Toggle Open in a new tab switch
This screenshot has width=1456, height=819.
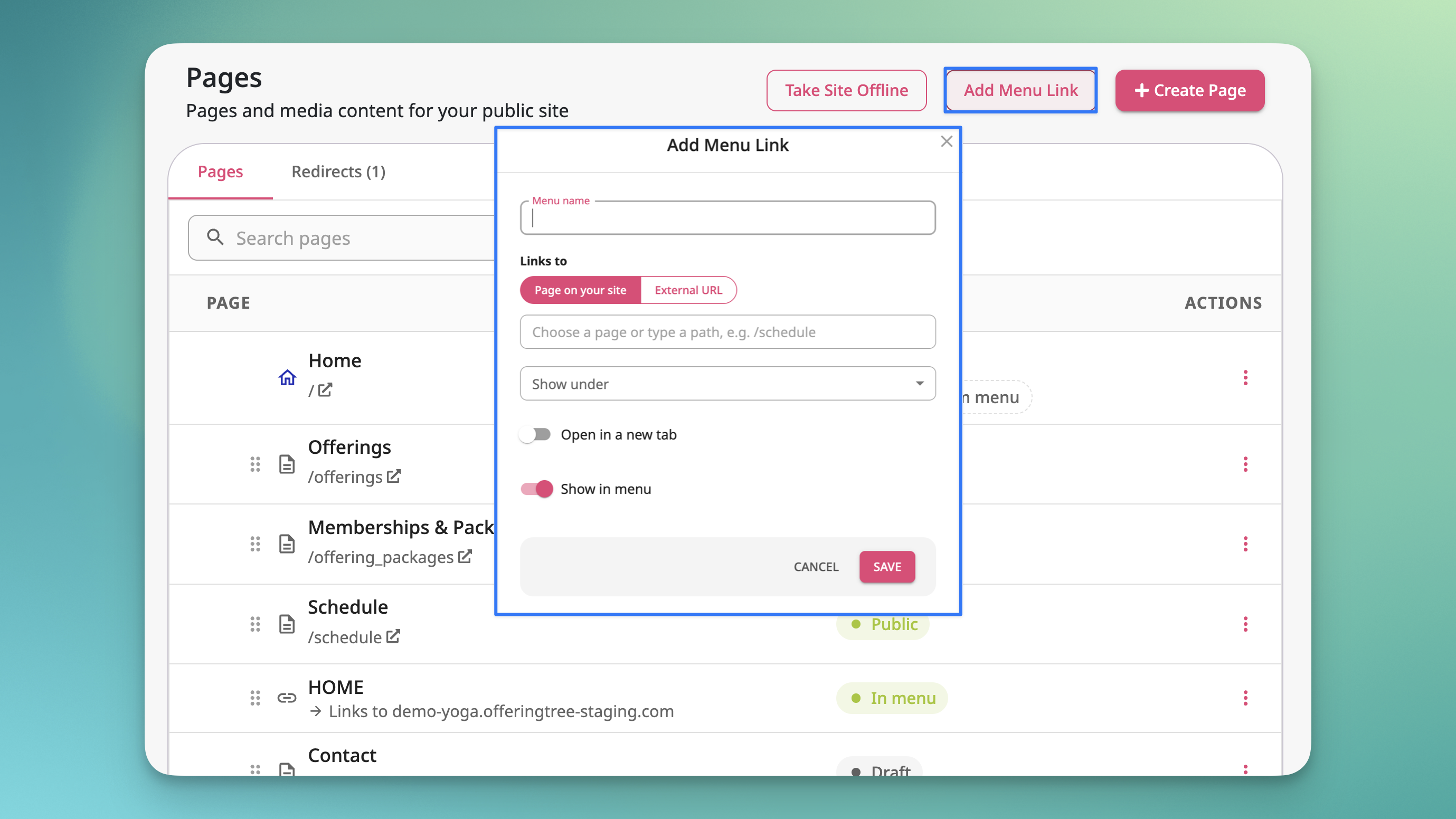[535, 434]
